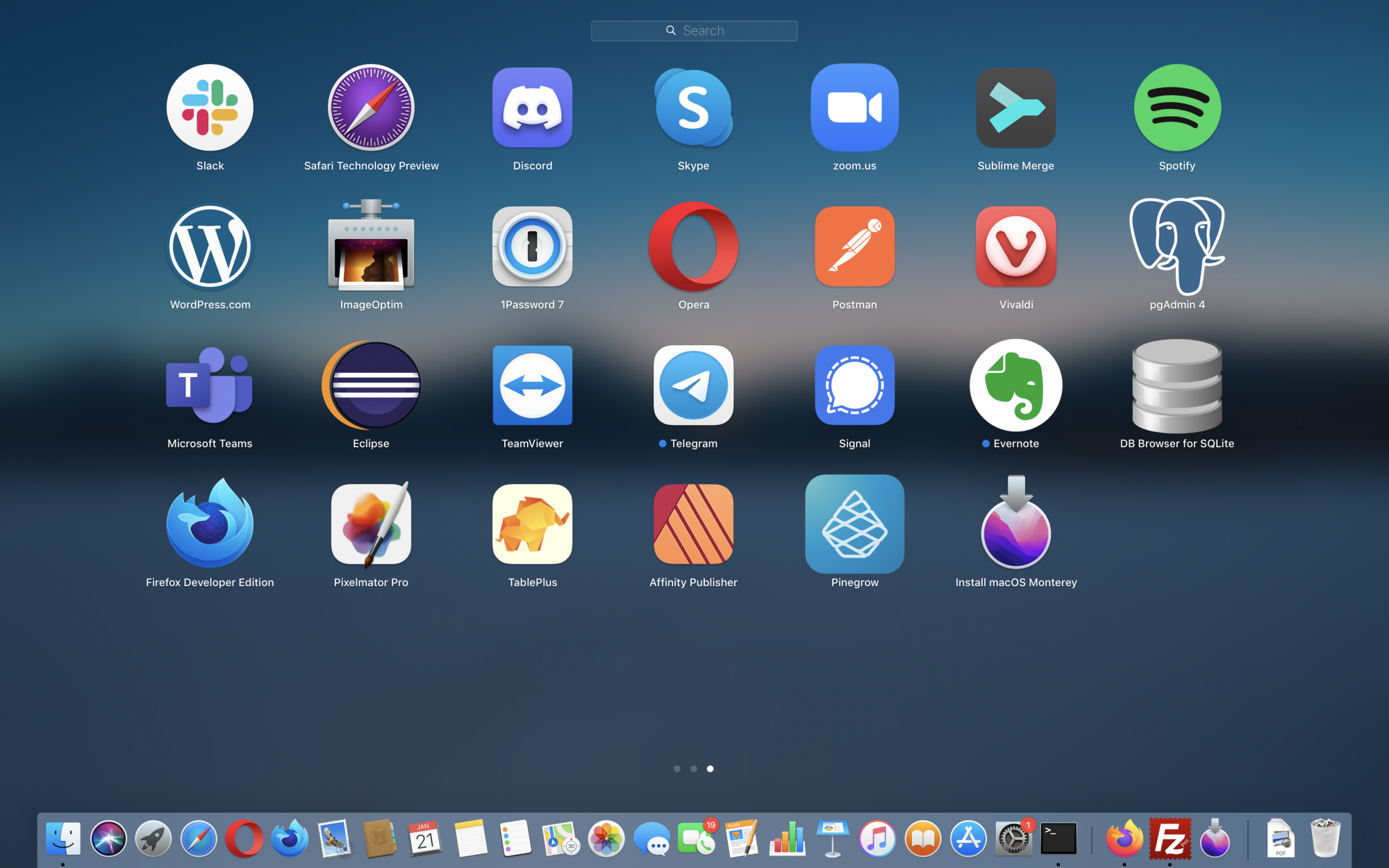Open the Slack app

[210, 108]
